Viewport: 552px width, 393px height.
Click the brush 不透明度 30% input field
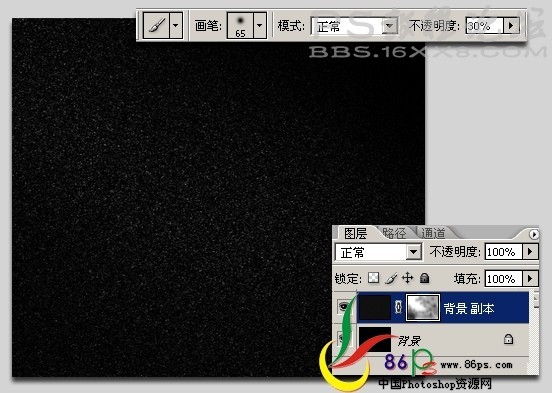[484, 26]
